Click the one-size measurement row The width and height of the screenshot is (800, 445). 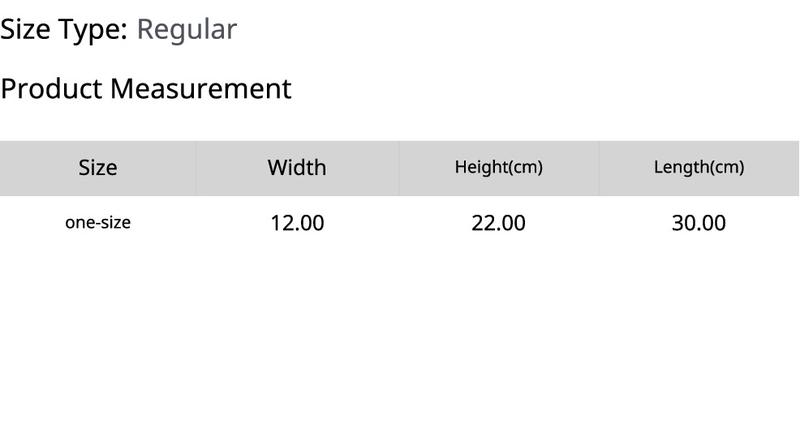coord(399,223)
